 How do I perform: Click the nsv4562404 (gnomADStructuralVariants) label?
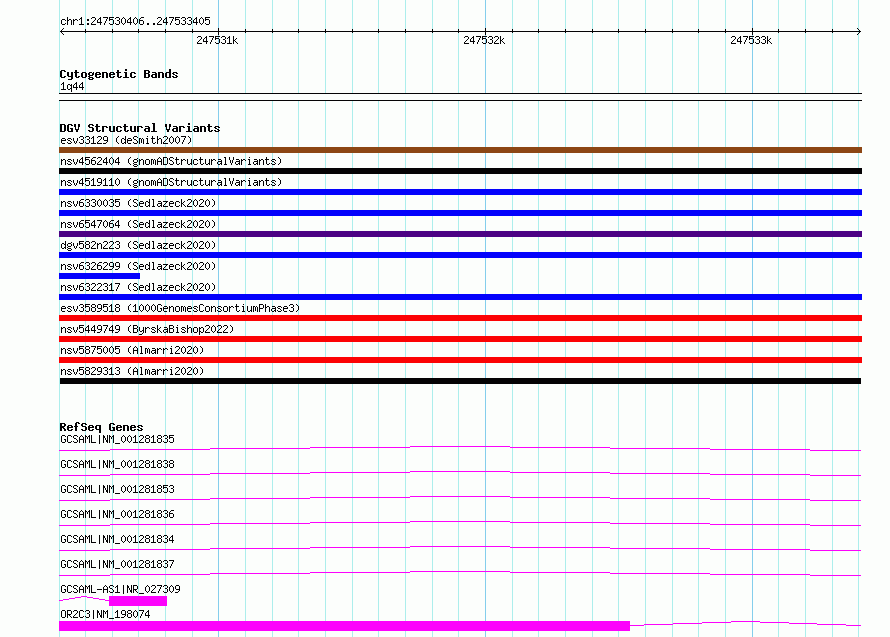171,161
